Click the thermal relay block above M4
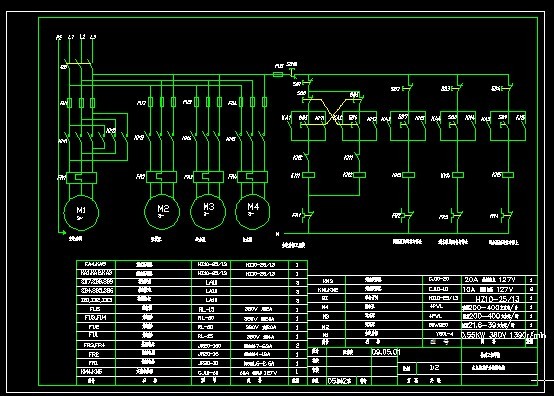Viewport: 554px width, 396px height. click(x=253, y=177)
